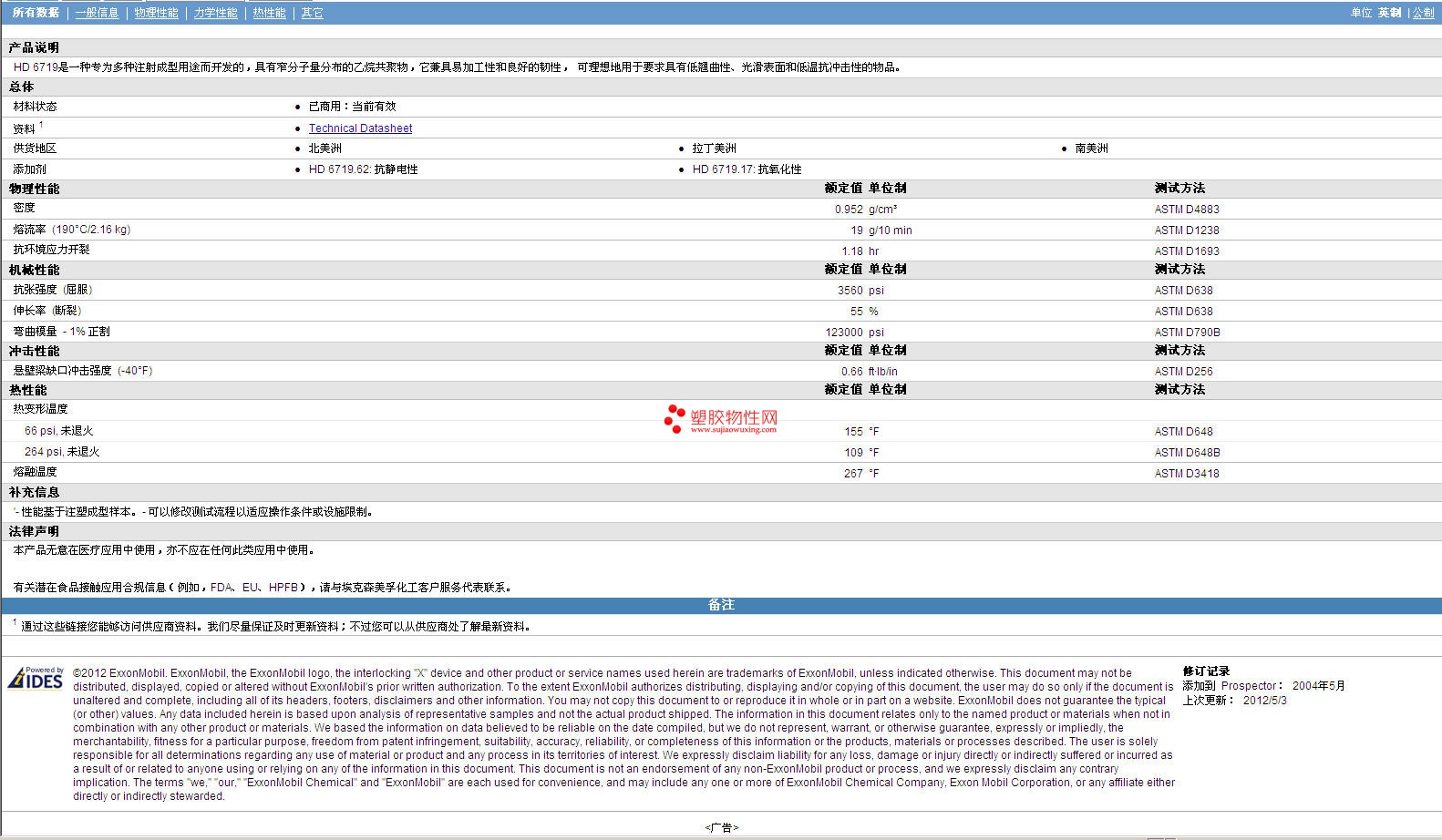
Task: Click the 塑胶物性网 watermark logo
Action: (721, 419)
